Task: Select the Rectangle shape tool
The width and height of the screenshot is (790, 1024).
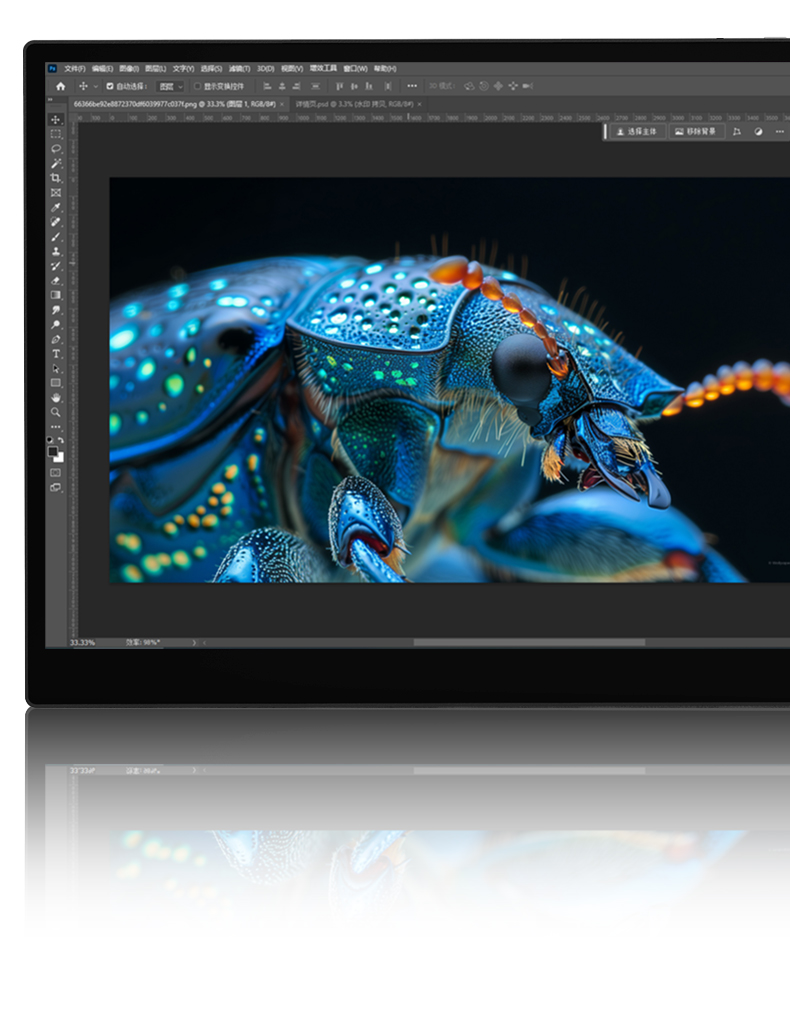Action: coord(55,383)
